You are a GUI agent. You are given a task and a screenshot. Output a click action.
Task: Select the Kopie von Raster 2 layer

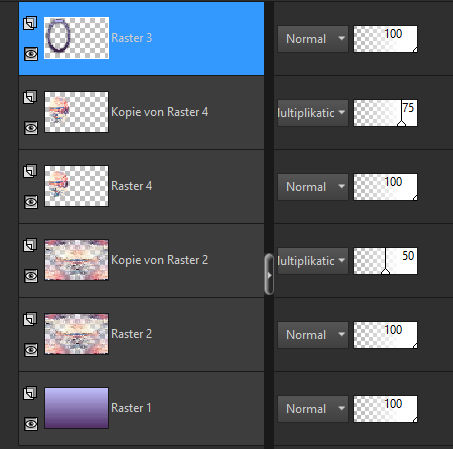tap(142, 260)
